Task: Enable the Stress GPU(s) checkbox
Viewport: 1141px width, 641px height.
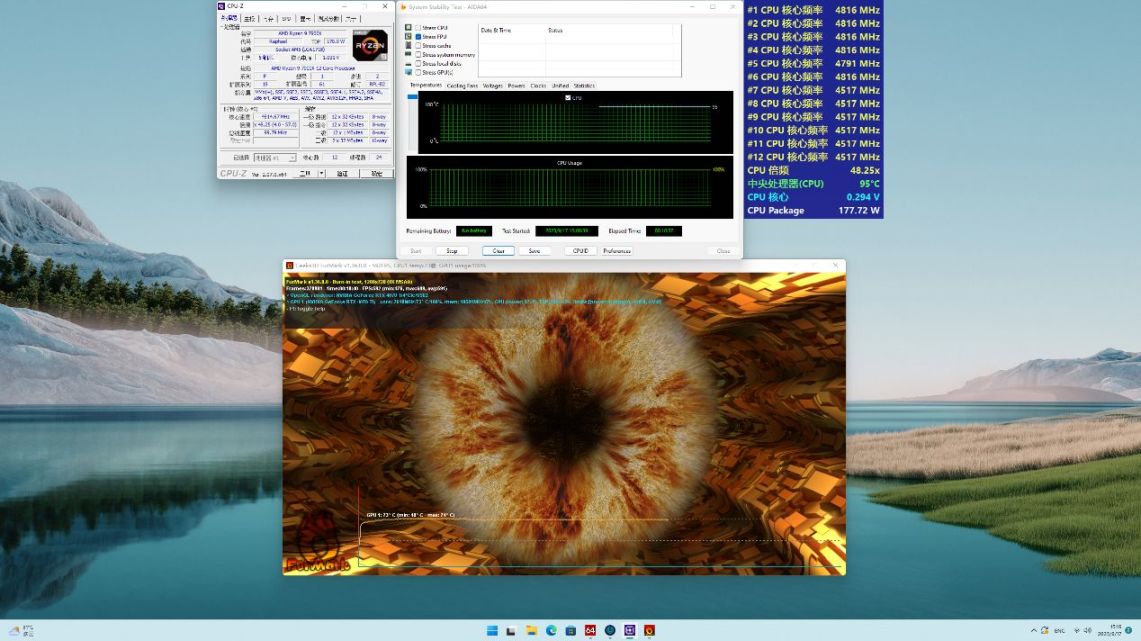Action: coord(418,72)
